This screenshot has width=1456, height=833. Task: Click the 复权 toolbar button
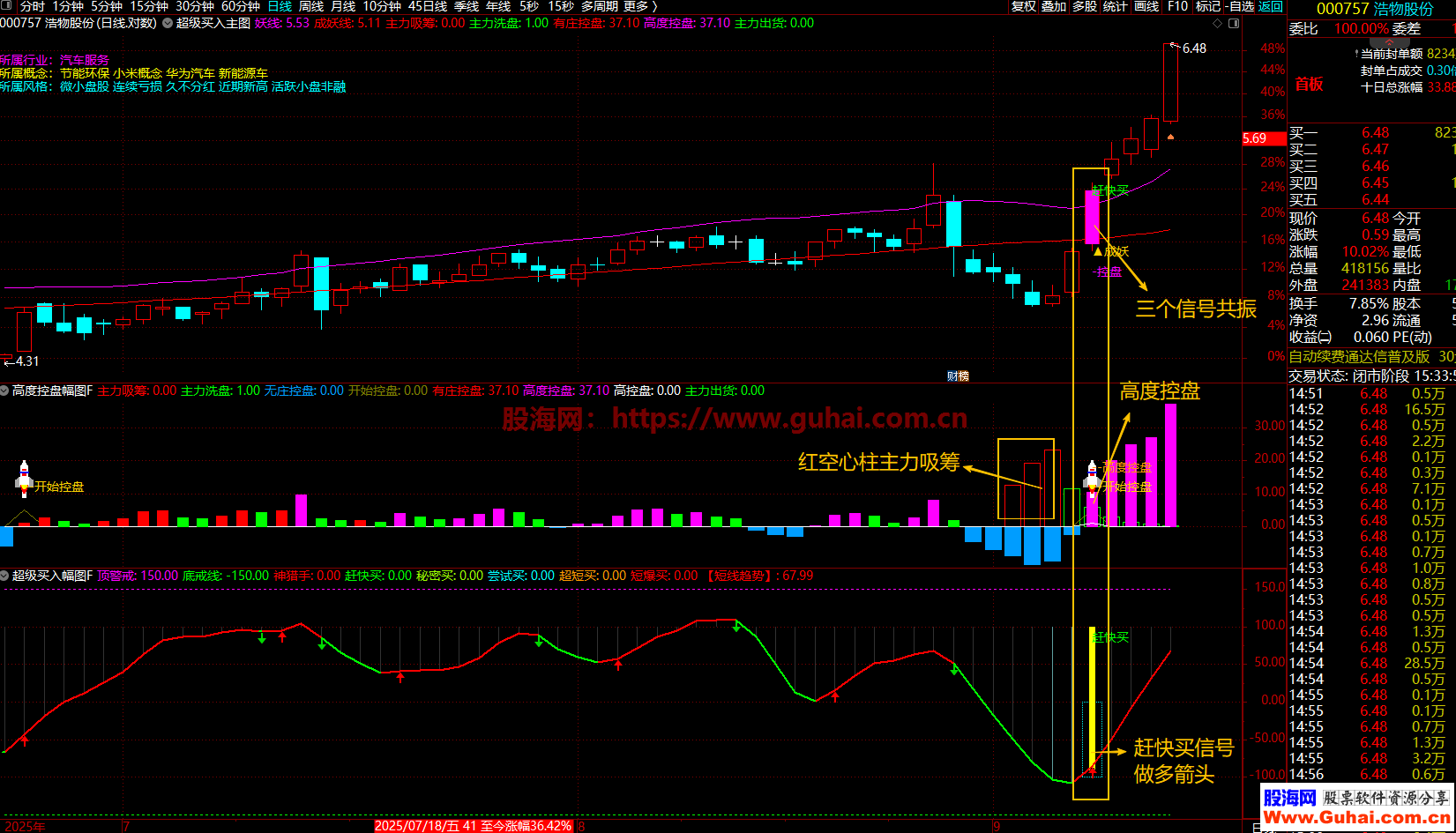pyautogui.click(x=1024, y=6)
